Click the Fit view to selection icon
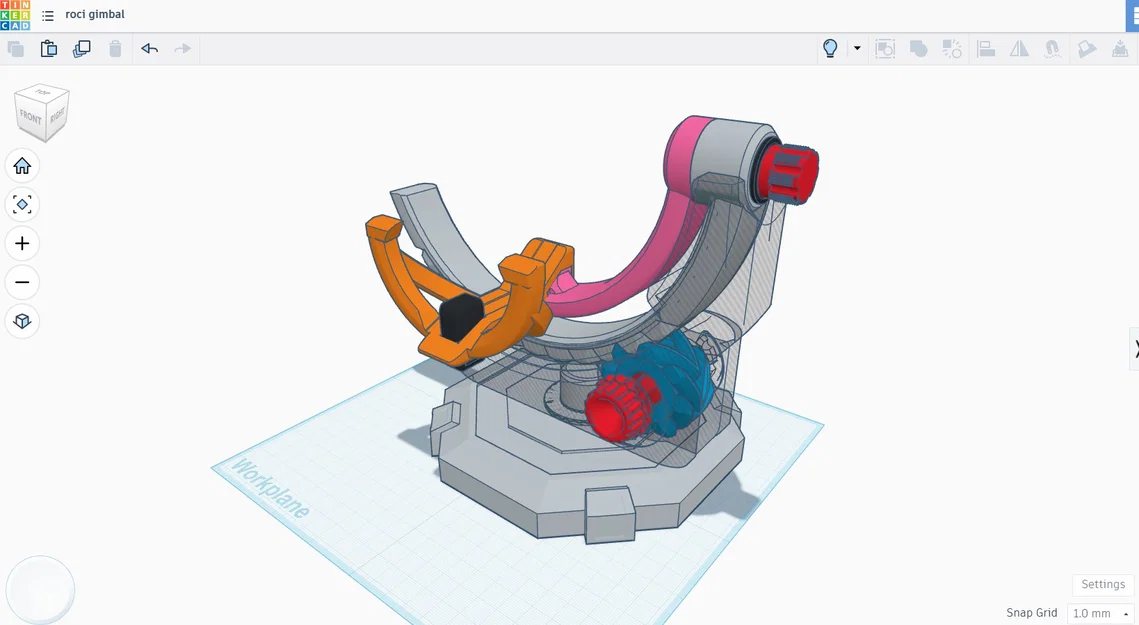Viewport: 1139px width, 625px height. 23,204
